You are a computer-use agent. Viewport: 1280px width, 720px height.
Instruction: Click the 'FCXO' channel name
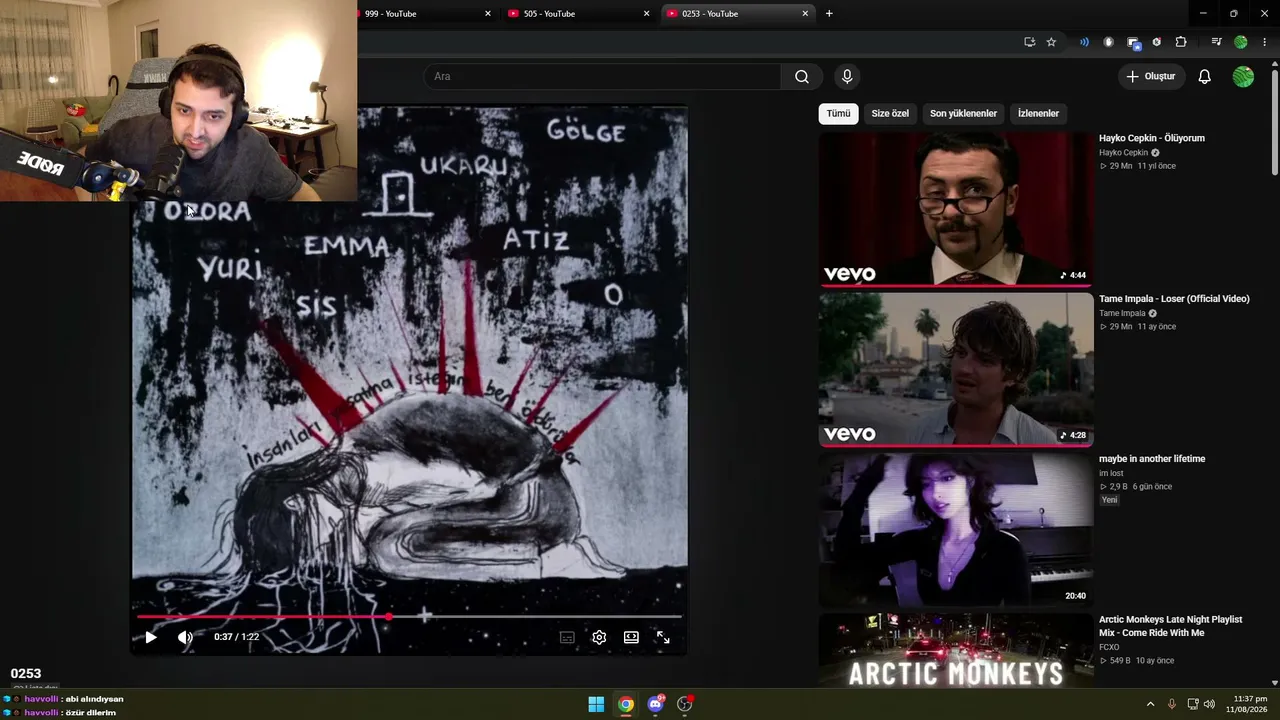click(1109, 647)
